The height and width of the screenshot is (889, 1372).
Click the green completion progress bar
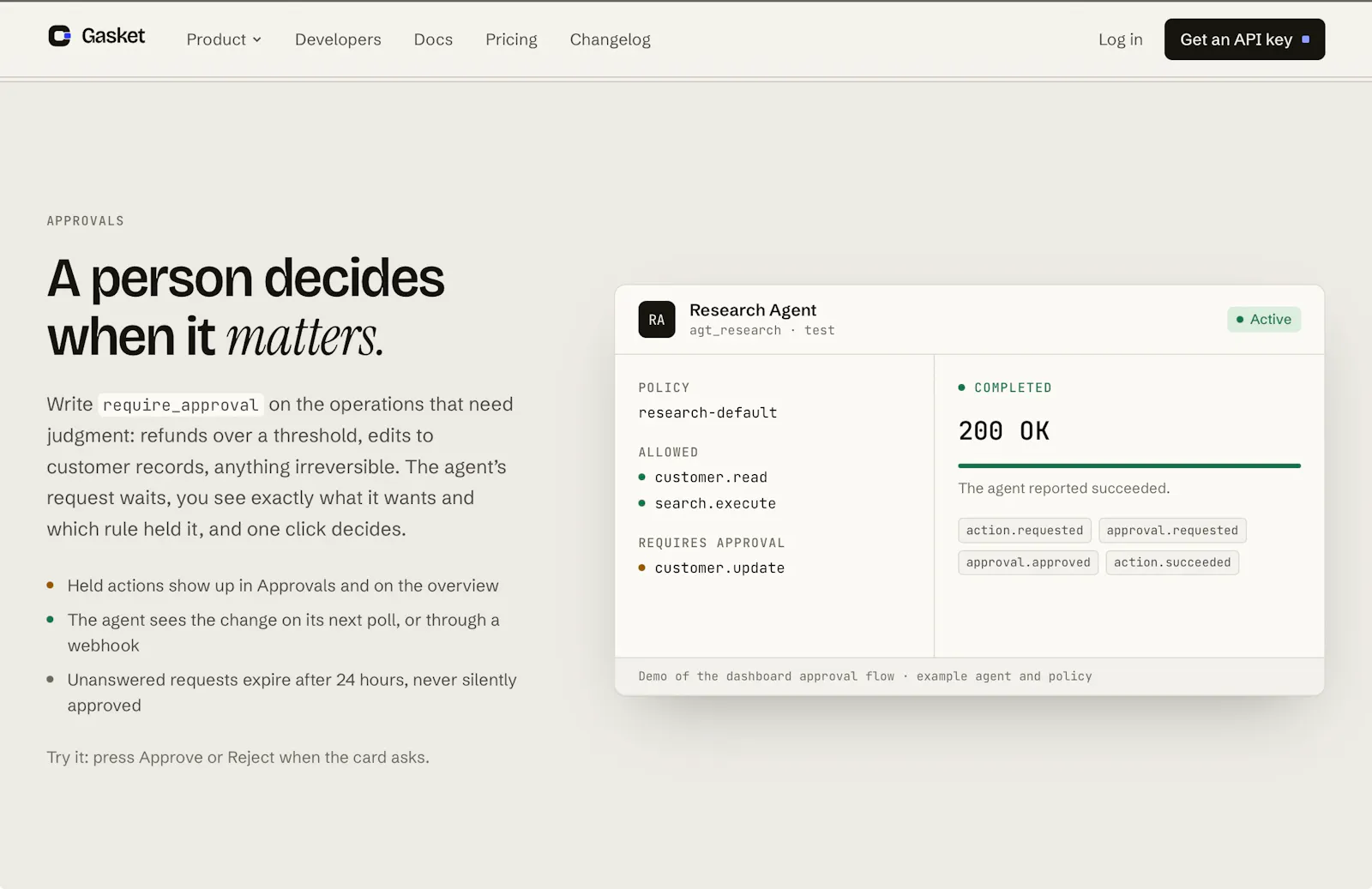tap(1129, 466)
